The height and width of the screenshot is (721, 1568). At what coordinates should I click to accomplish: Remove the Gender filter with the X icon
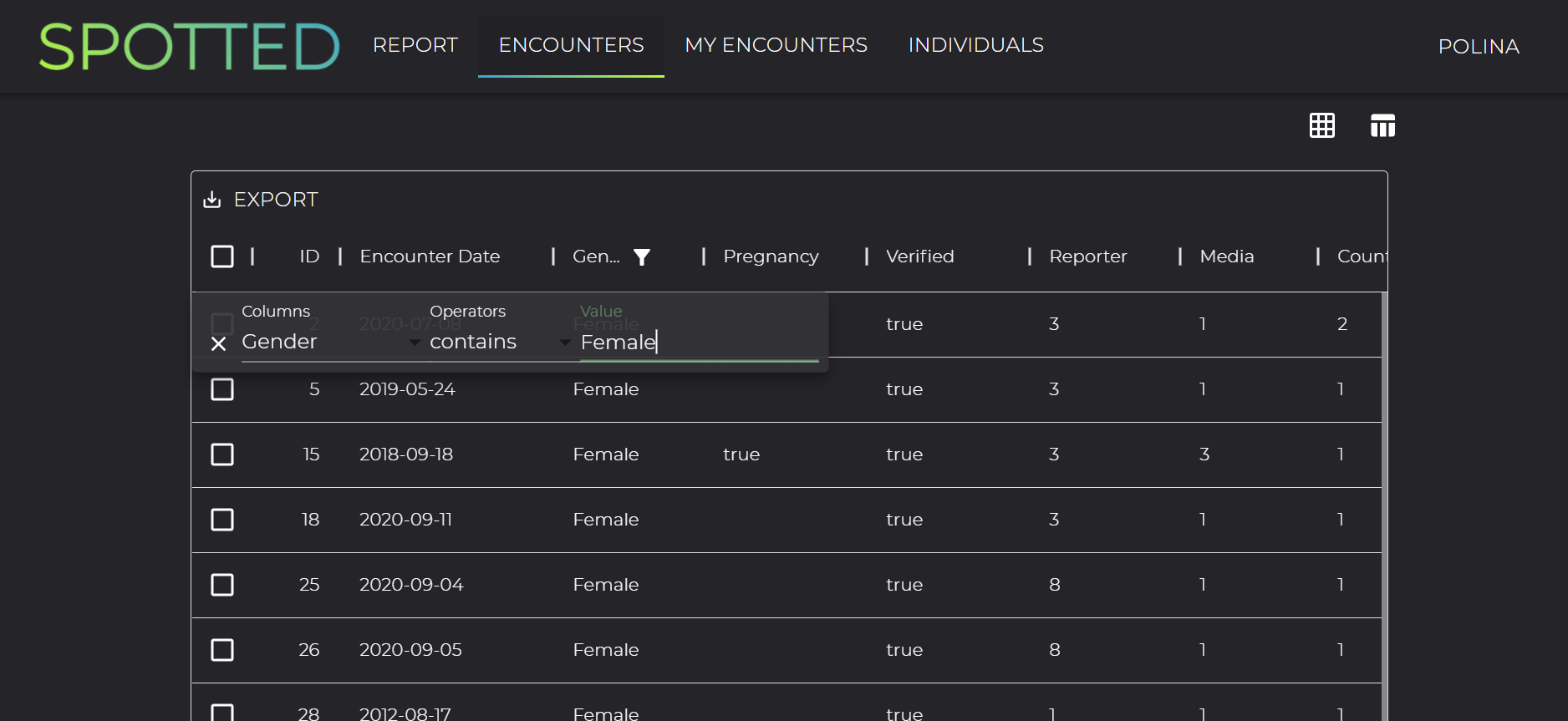click(x=219, y=344)
